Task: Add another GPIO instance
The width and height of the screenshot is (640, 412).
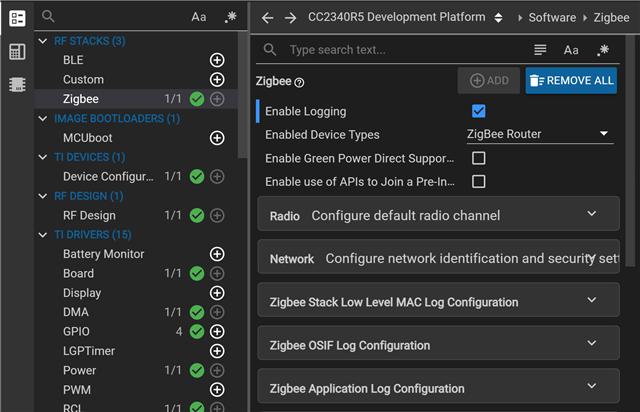Action: (x=217, y=332)
